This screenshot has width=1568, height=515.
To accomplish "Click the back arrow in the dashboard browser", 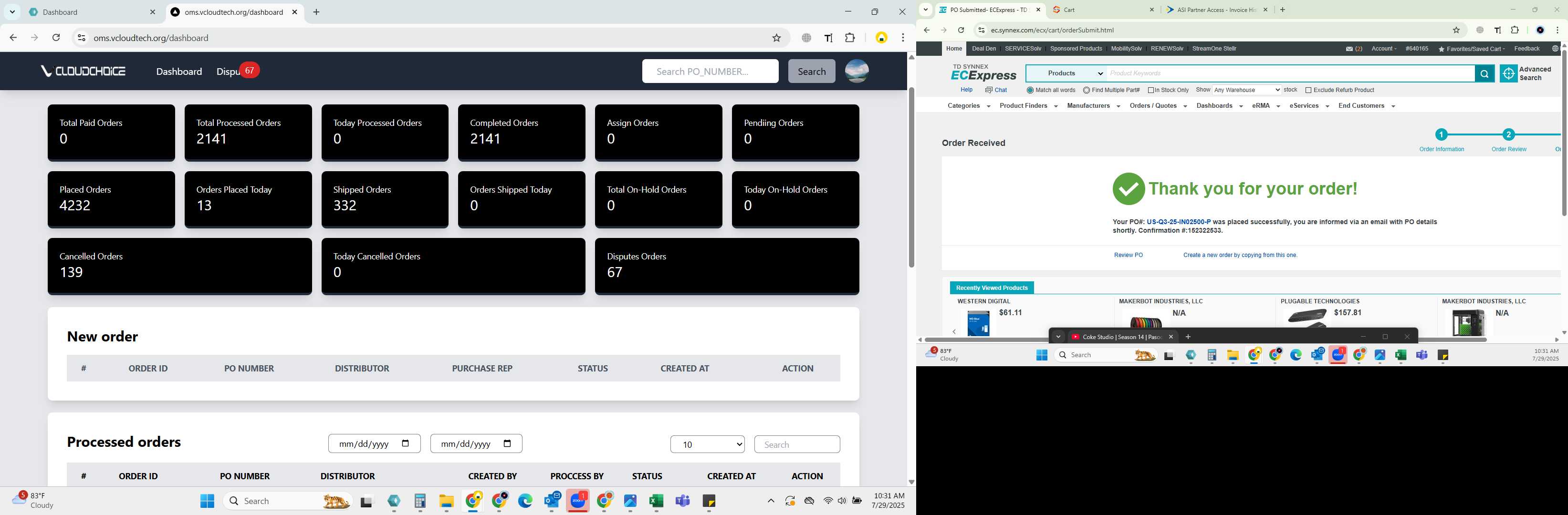I will coord(13,38).
